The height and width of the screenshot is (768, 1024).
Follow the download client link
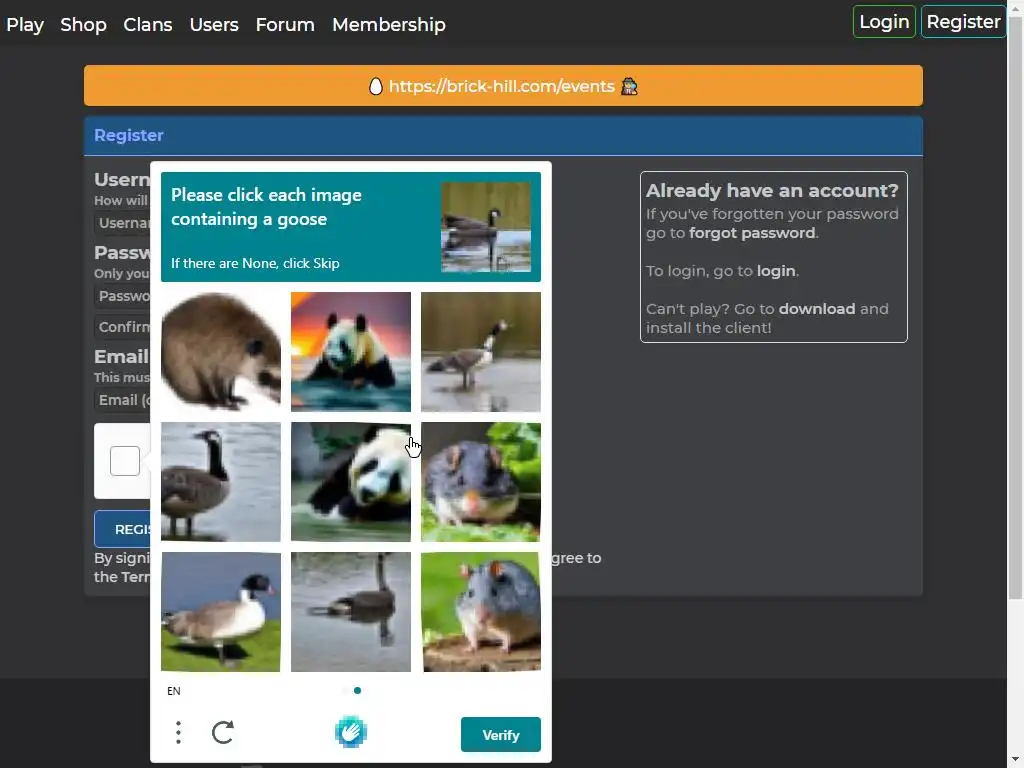816,309
